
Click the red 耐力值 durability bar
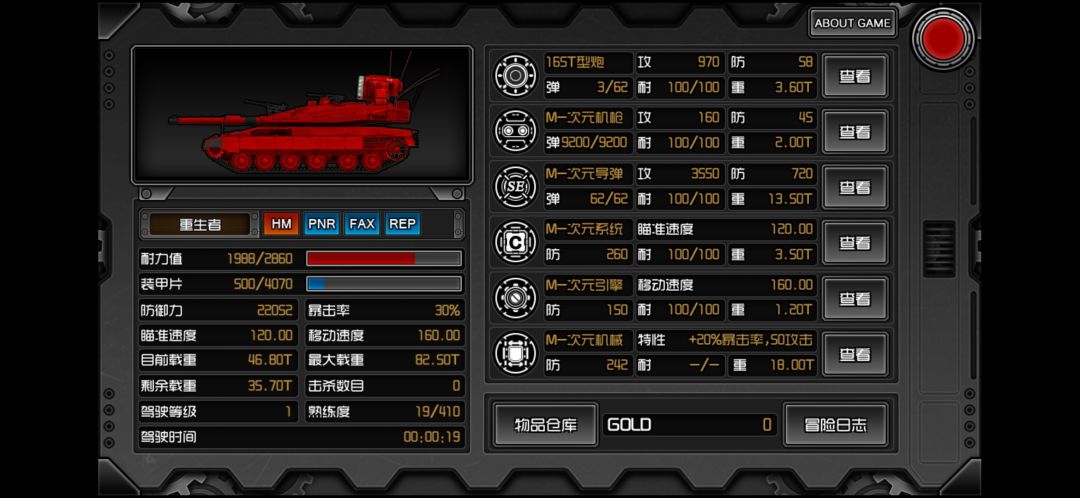pos(384,259)
